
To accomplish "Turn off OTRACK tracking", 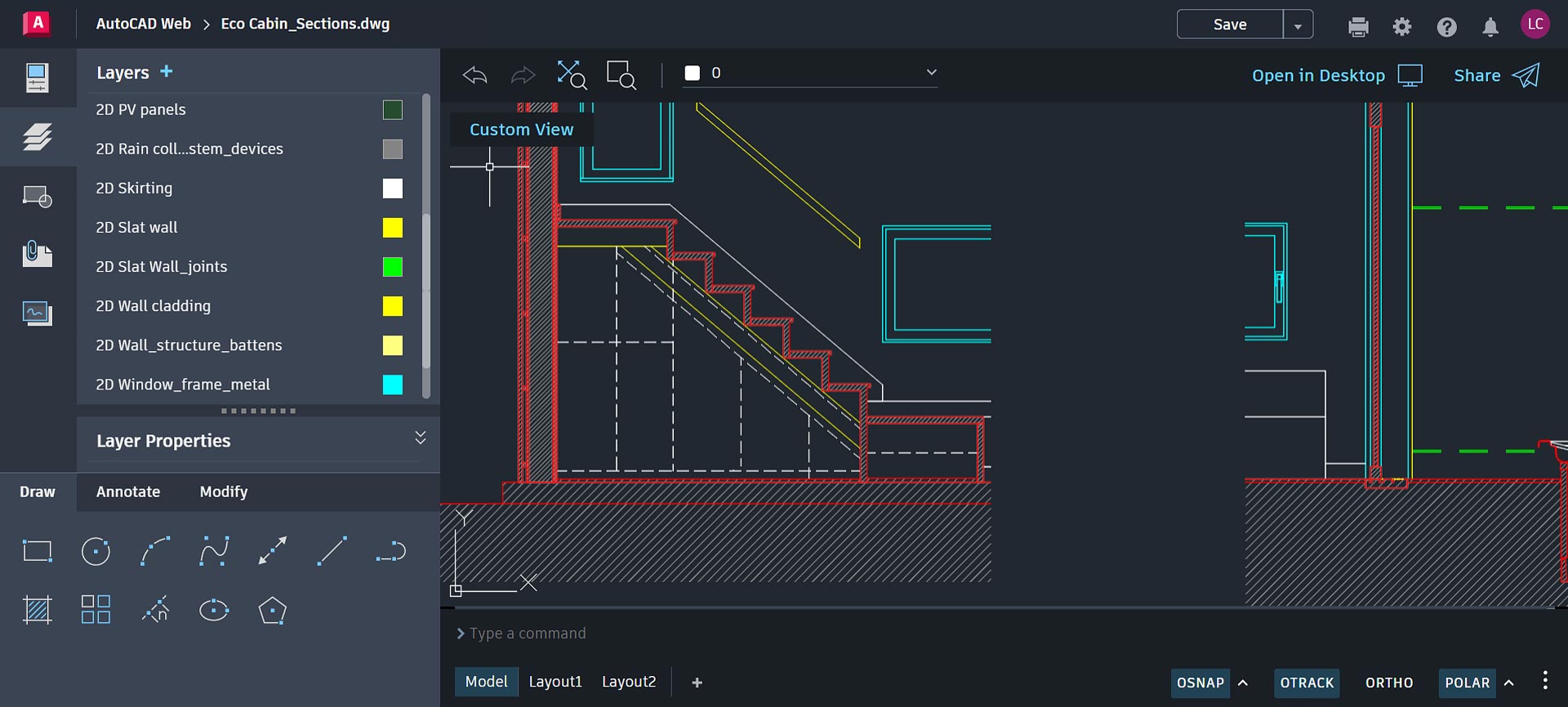I will (1306, 683).
